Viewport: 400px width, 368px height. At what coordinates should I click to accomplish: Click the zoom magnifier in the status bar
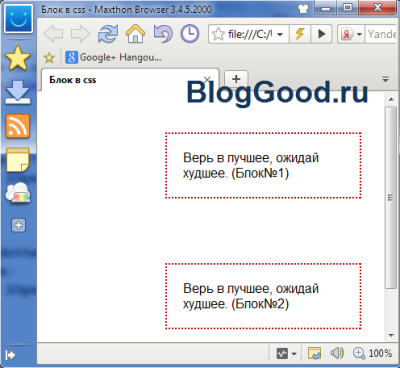[359, 353]
